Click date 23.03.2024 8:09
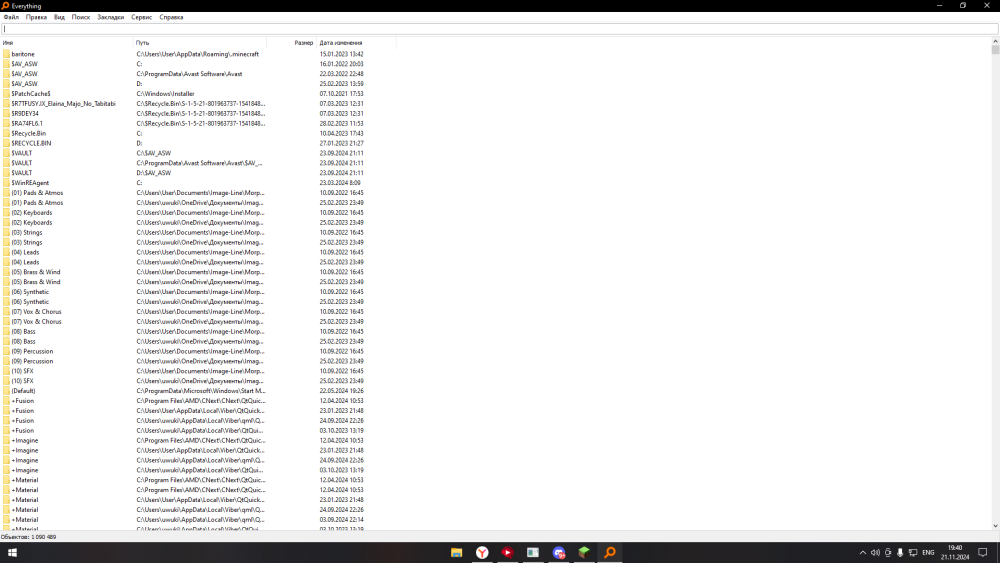The image size is (1000, 563). (x=340, y=183)
